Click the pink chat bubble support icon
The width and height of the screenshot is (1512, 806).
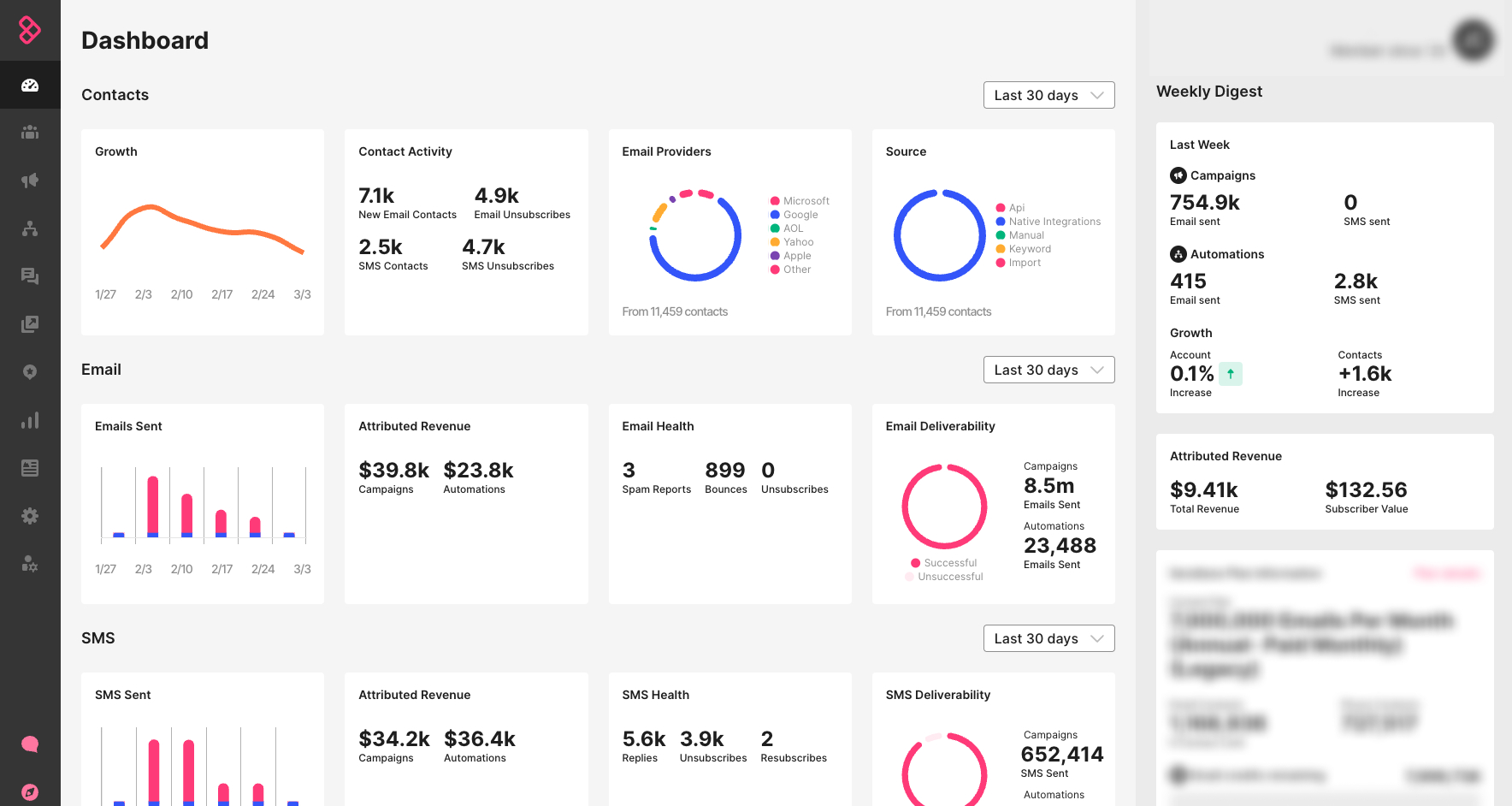tap(30, 744)
